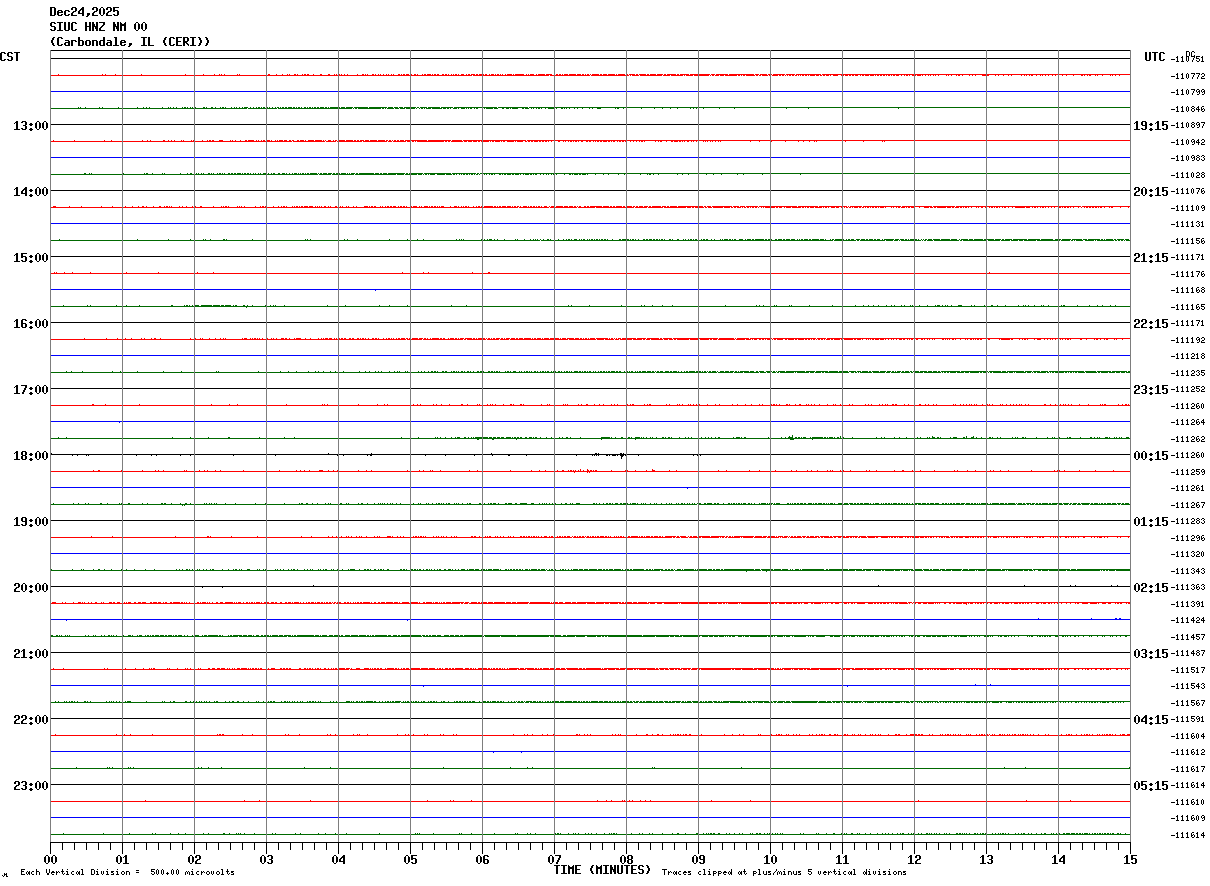Click the DC offset value -110772

pyautogui.click(x=1188, y=77)
